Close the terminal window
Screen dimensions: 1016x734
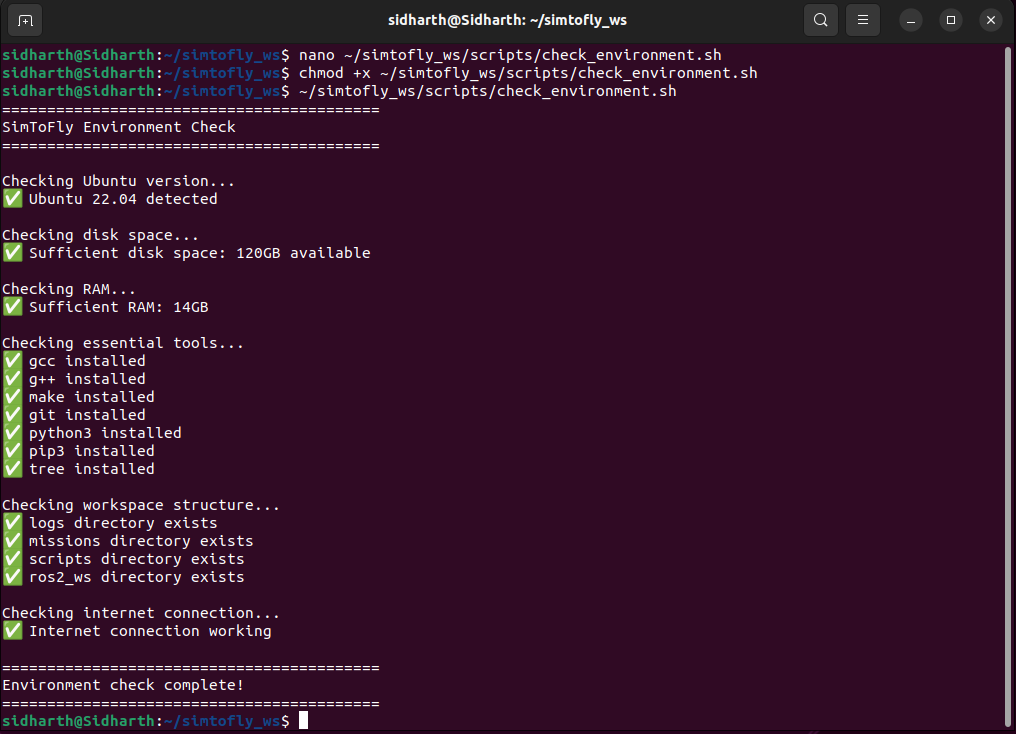pyautogui.click(x=990, y=20)
